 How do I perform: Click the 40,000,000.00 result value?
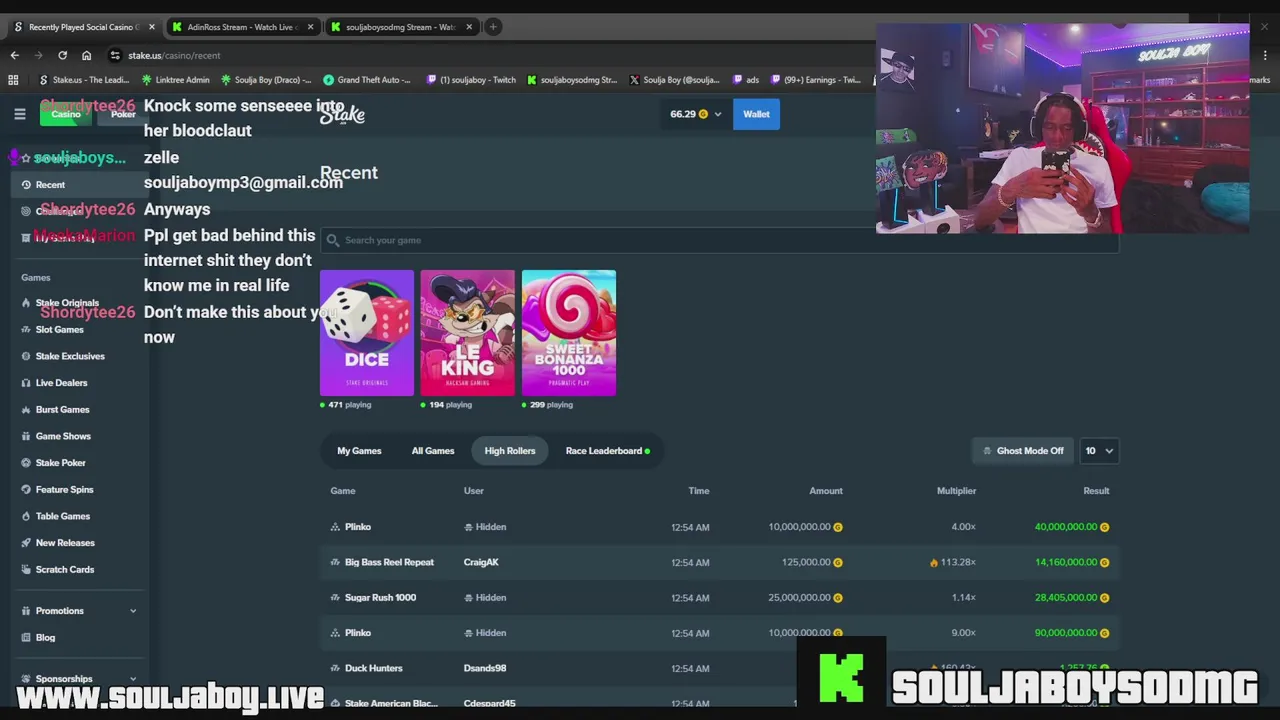pyautogui.click(x=1065, y=527)
